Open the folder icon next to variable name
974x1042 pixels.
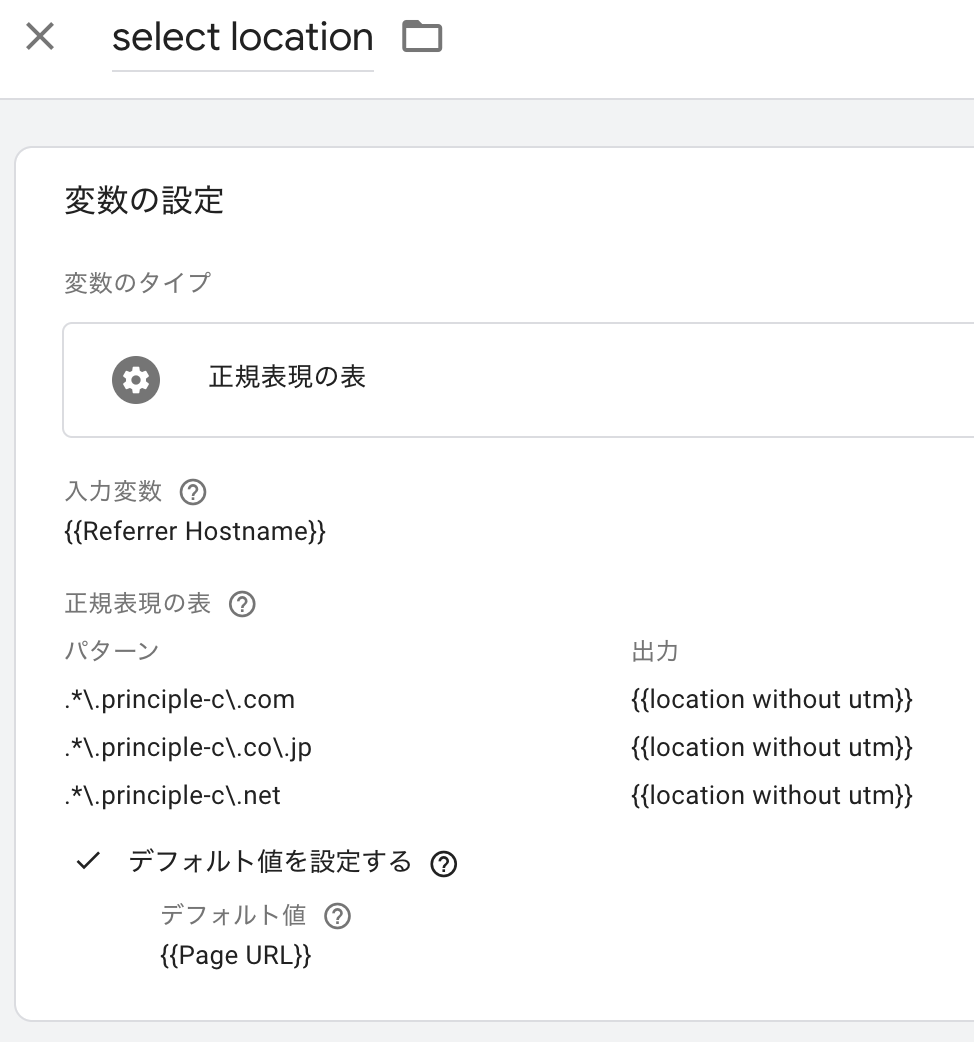423,36
